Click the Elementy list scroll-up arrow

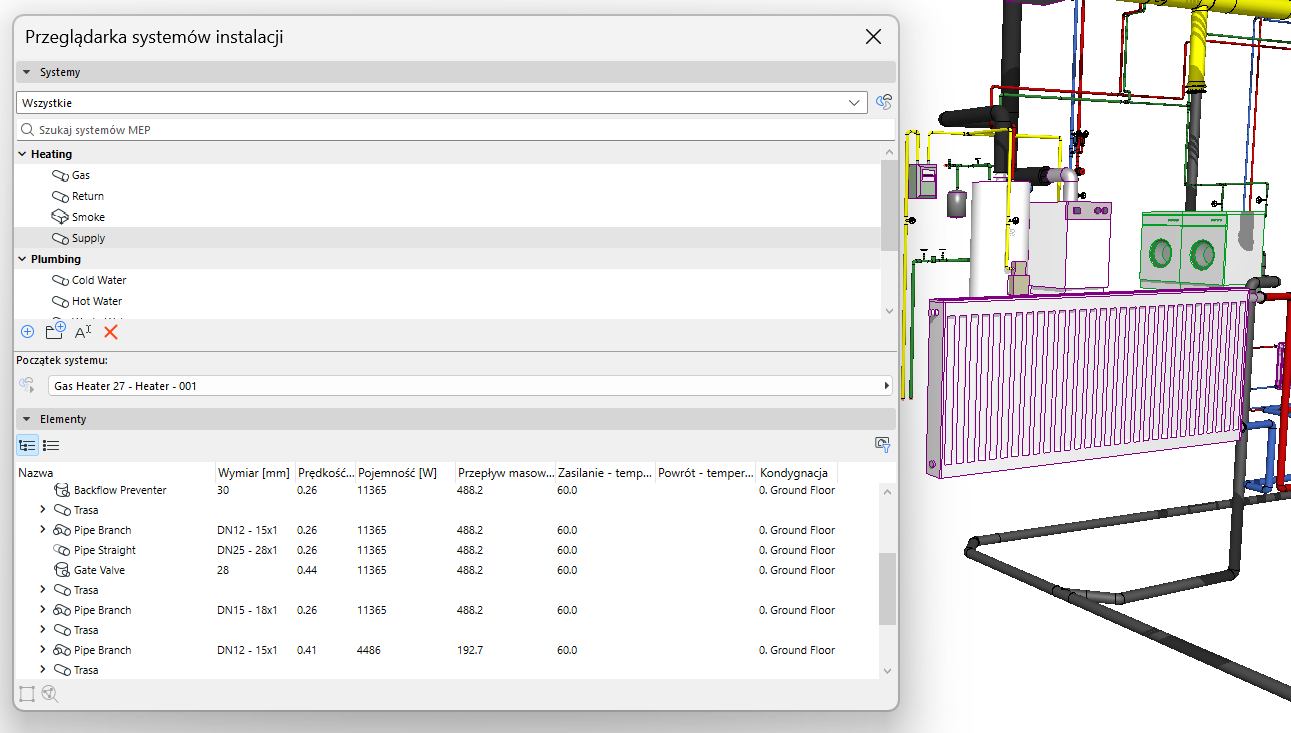click(887, 490)
